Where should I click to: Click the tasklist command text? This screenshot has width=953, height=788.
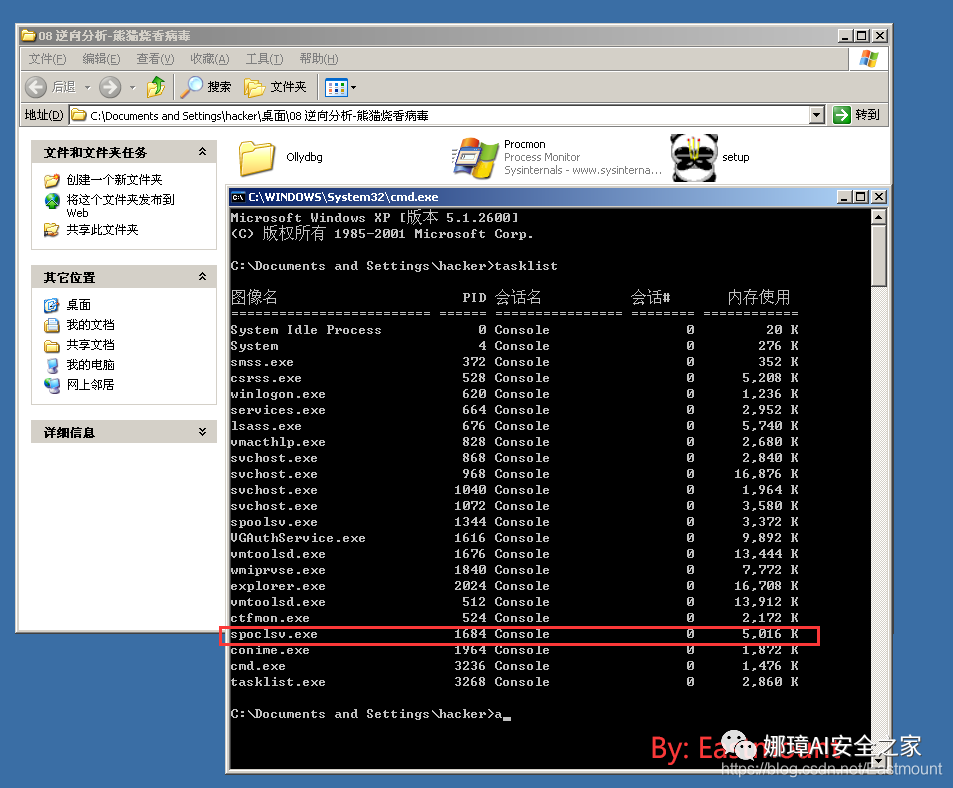tap(526, 266)
